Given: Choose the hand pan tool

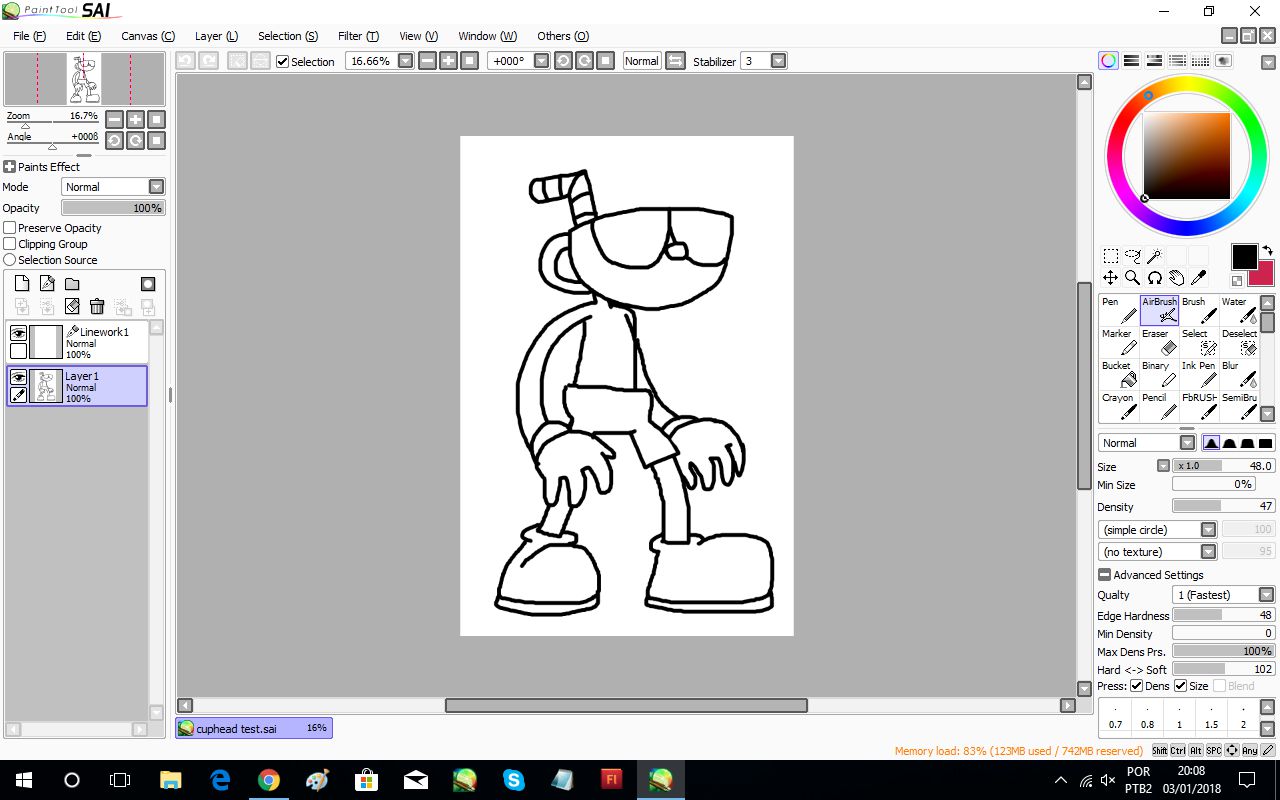Looking at the screenshot, I should [1176, 278].
